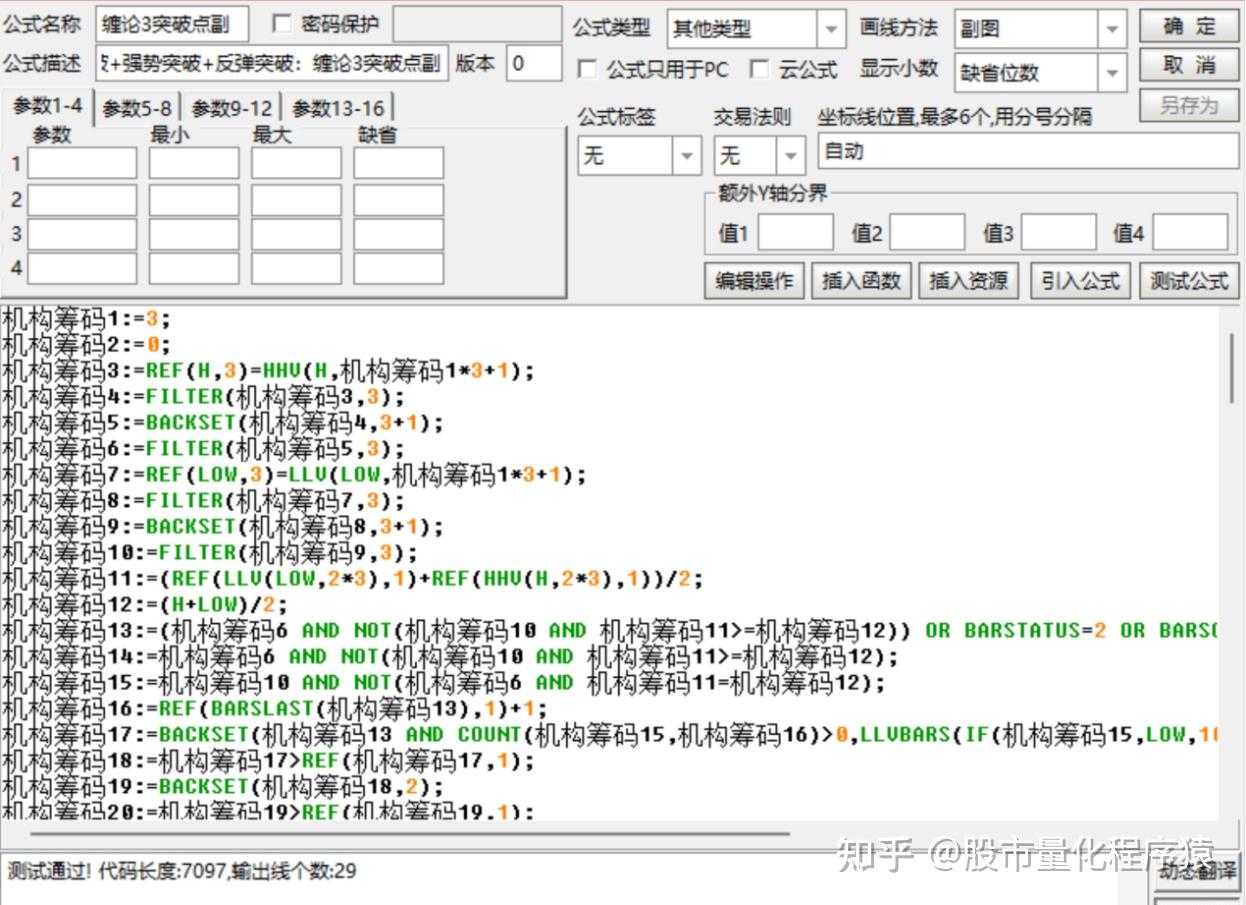Click the 值4 input field
Image resolution: width=1246 pixels, height=905 pixels.
(x=1190, y=232)
